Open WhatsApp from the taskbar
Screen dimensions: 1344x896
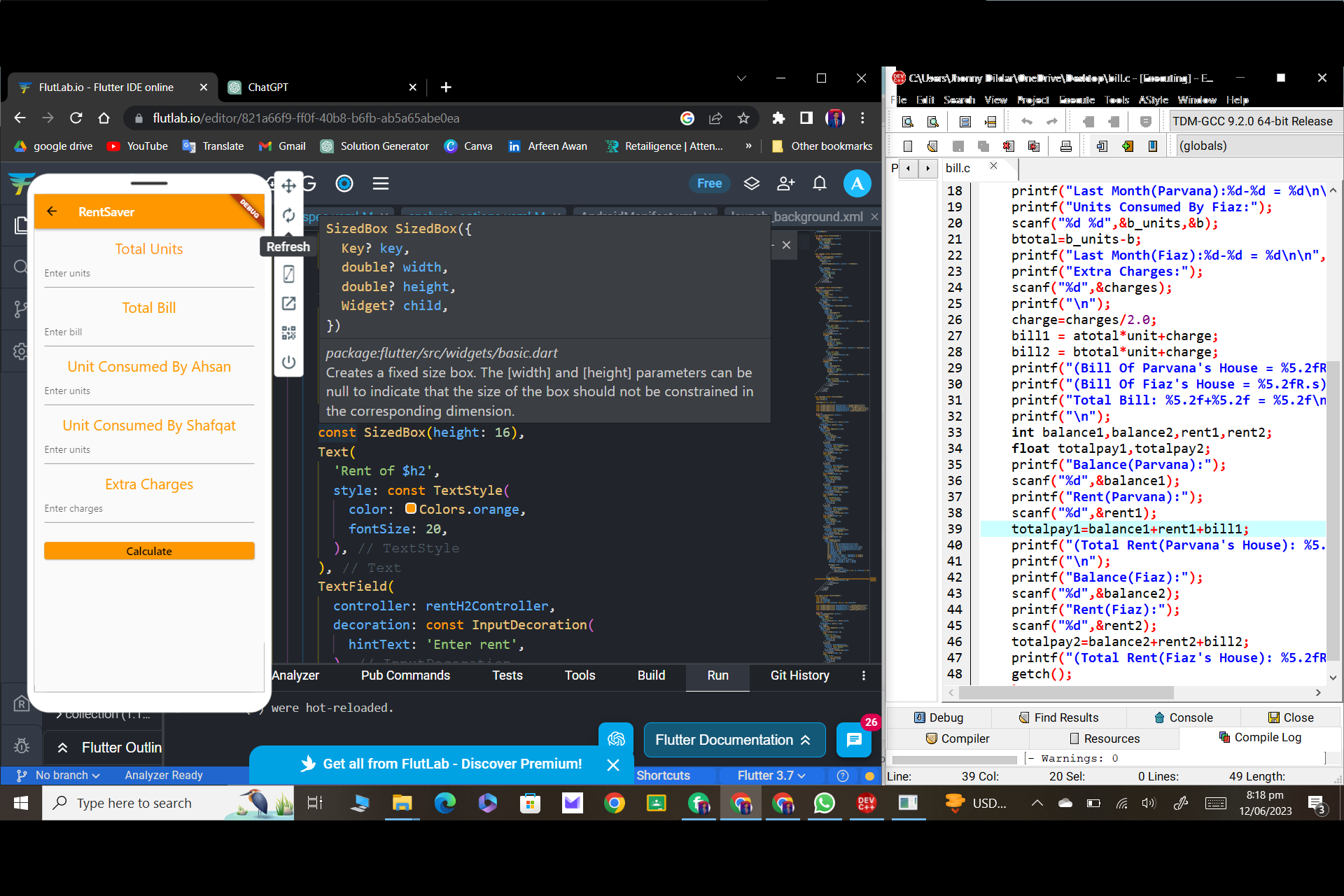click(x=824, y=803)
